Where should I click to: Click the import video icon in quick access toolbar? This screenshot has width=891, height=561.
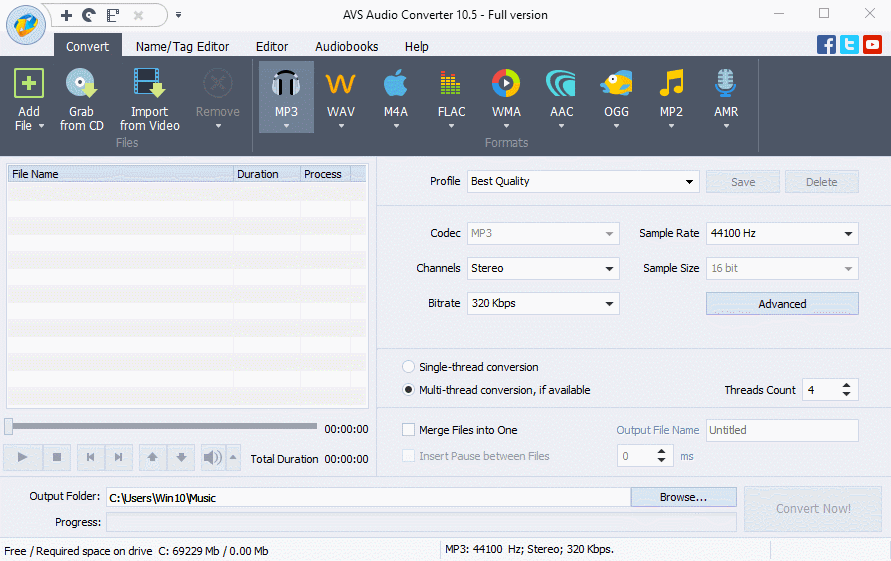tap(113, 15)
